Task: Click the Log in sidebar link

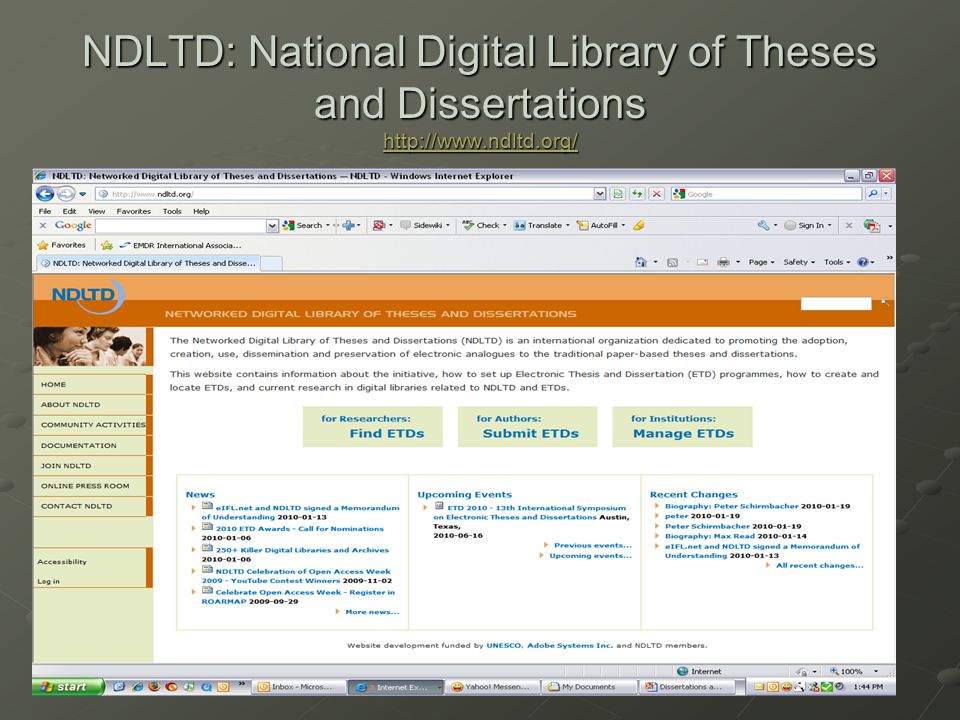Action: [x=48, y=582]
